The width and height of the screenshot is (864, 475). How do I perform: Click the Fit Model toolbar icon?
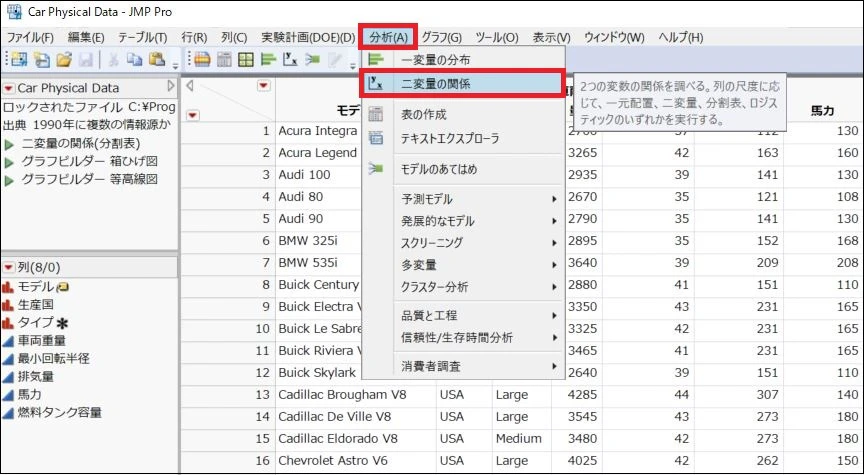pyautogui.click(x=312, y=60)
